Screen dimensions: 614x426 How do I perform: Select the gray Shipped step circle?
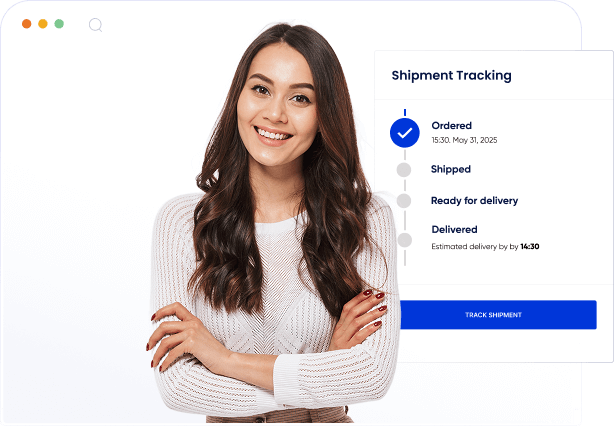coord(404,170)
